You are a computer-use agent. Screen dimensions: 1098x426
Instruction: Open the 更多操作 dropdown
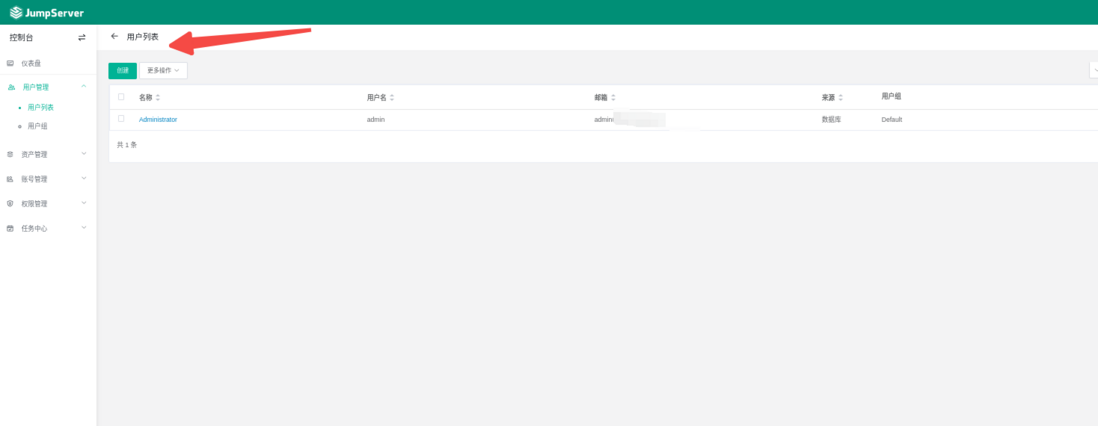pos(163,71)
